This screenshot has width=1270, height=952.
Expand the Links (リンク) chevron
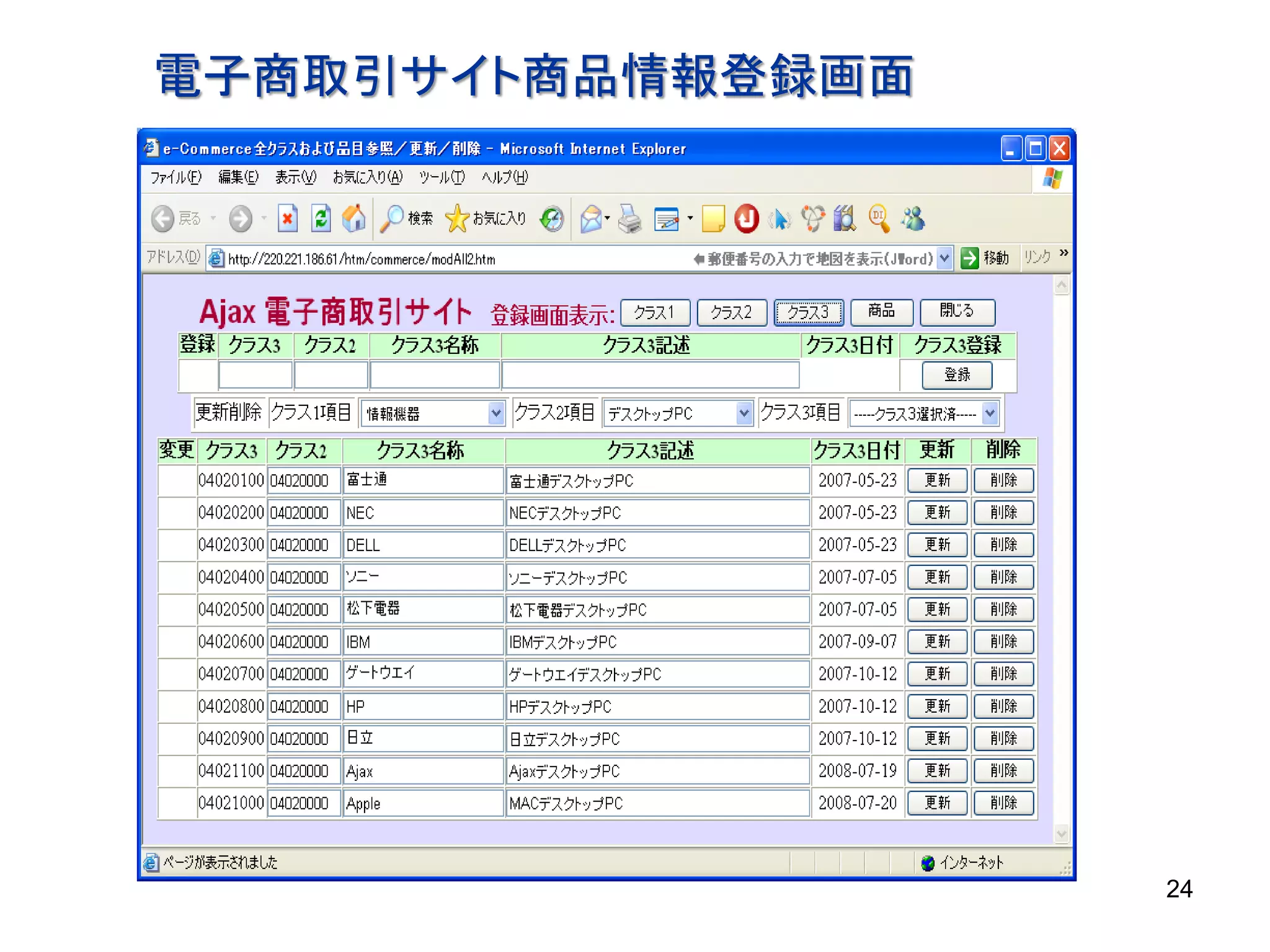[1064, 253]
